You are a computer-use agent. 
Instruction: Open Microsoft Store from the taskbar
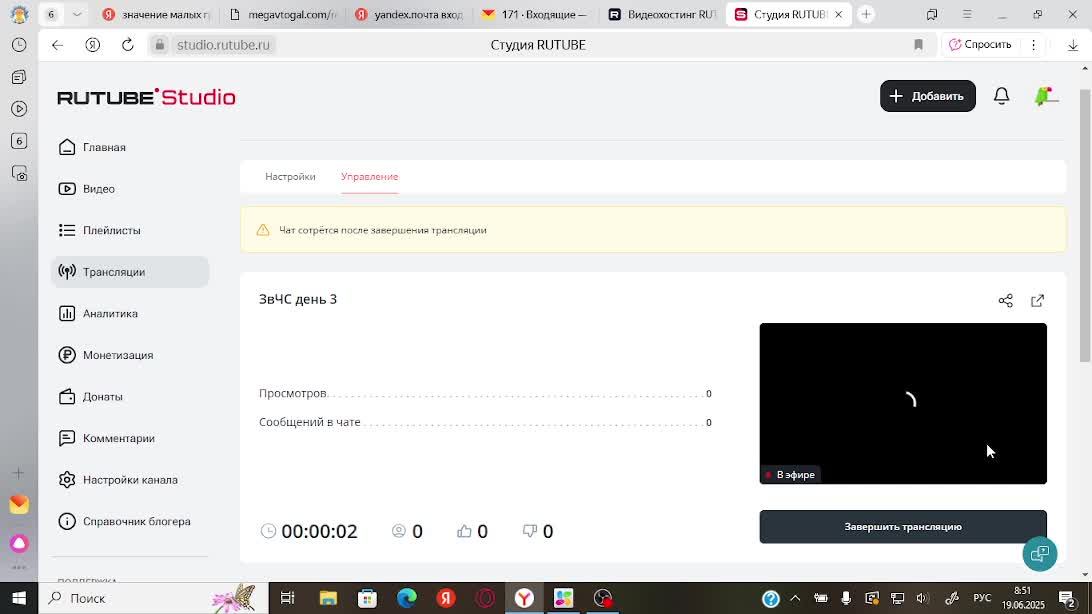coord(367,598)
